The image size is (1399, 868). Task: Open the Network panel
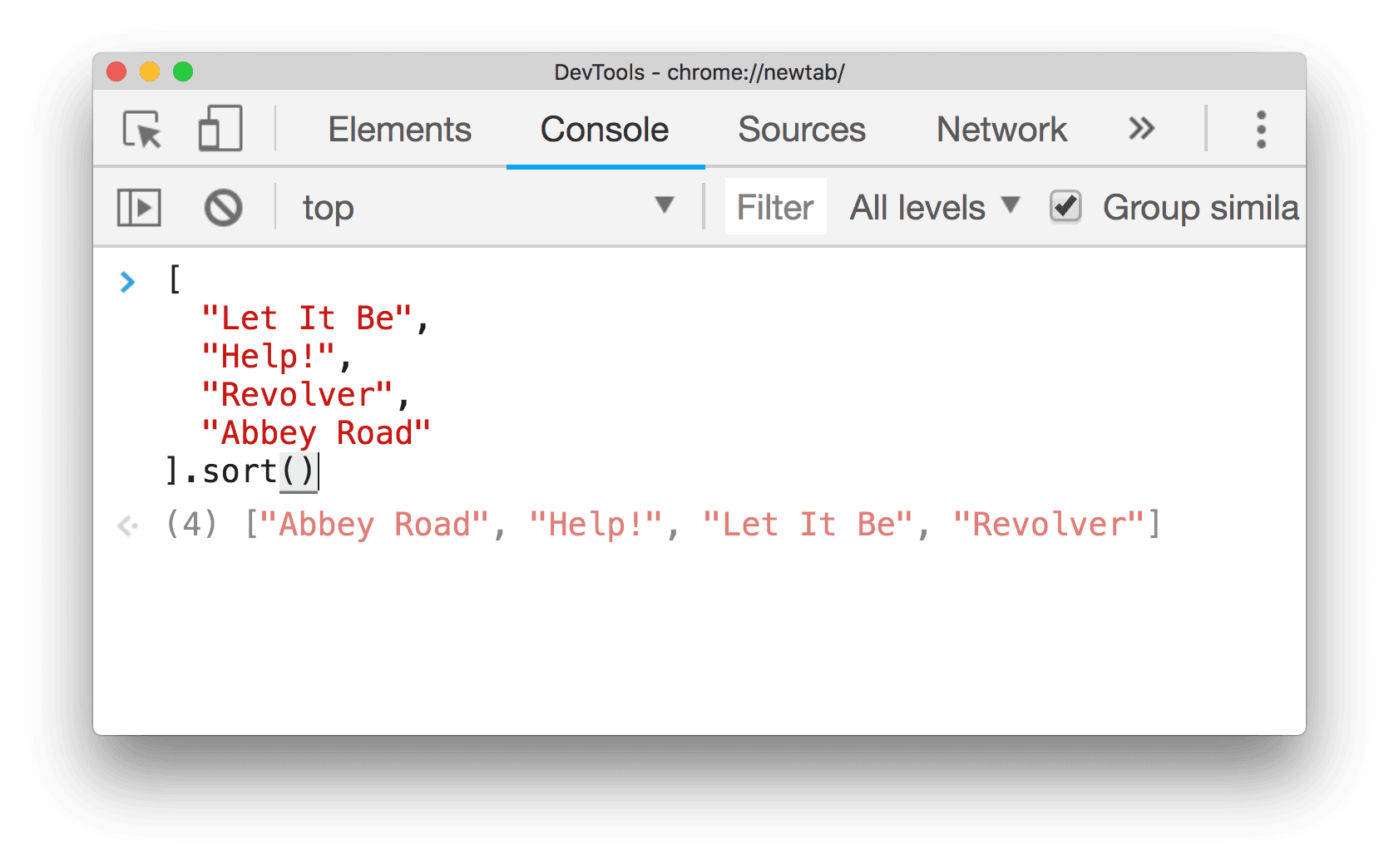(1001, 130)
